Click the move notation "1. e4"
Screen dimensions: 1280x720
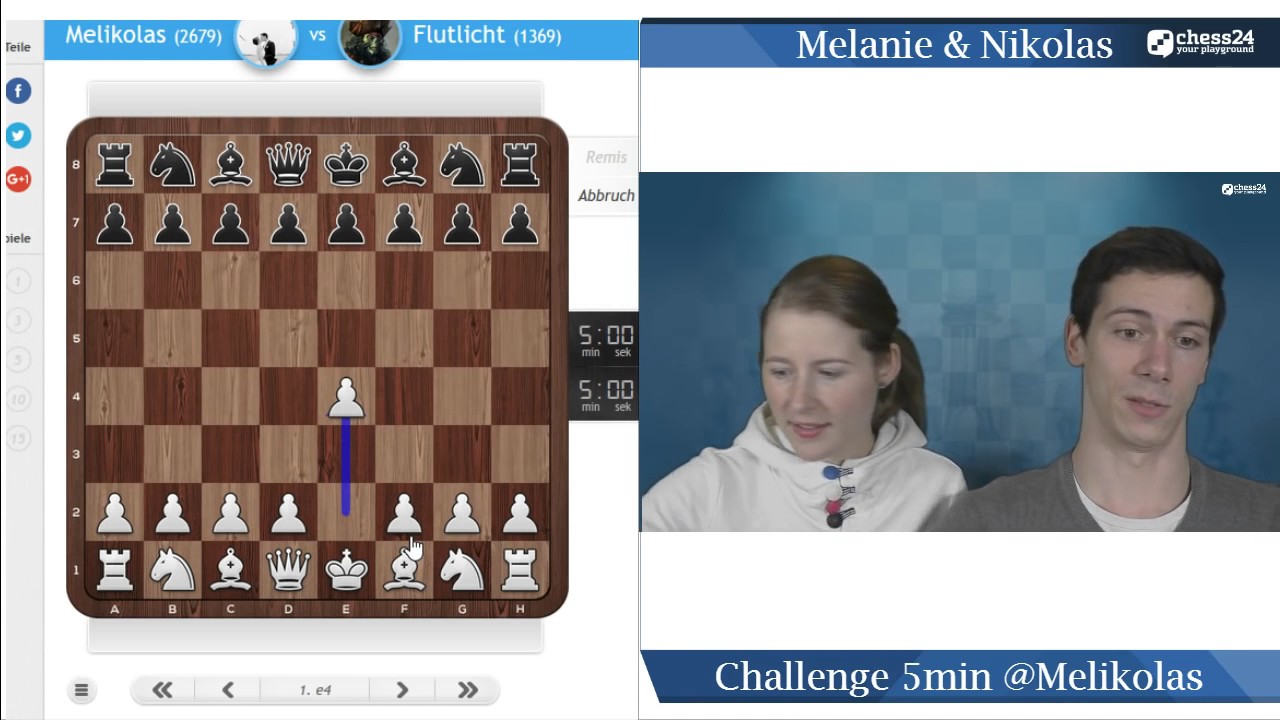[x=315, y=690]
